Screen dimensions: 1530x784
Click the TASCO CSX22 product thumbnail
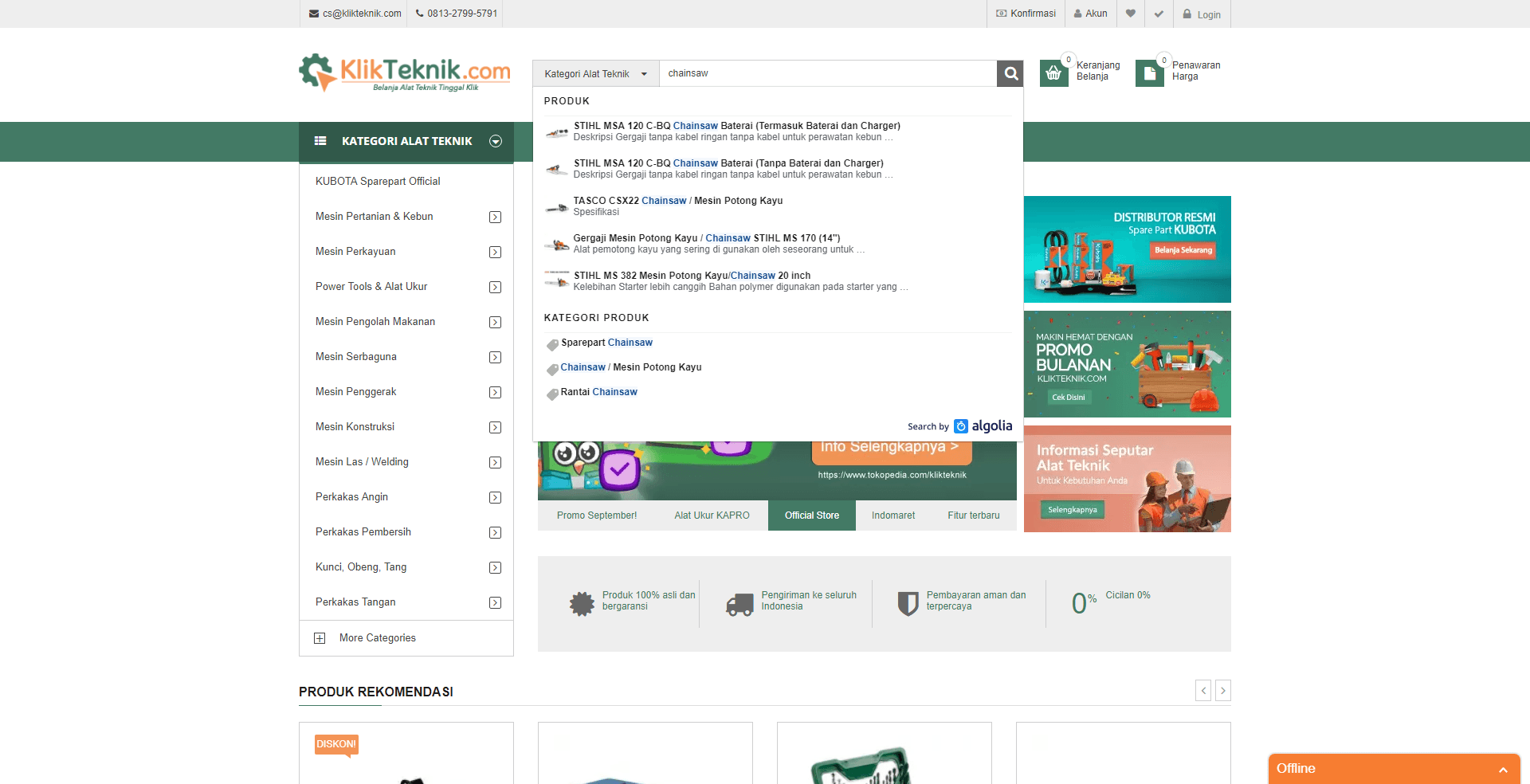coord(556,207)
